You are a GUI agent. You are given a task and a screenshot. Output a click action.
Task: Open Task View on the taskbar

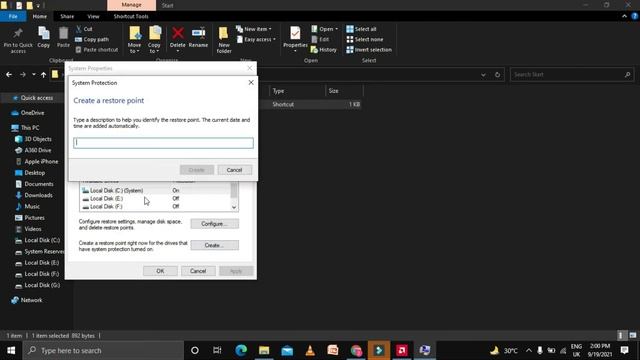[217, 350]
